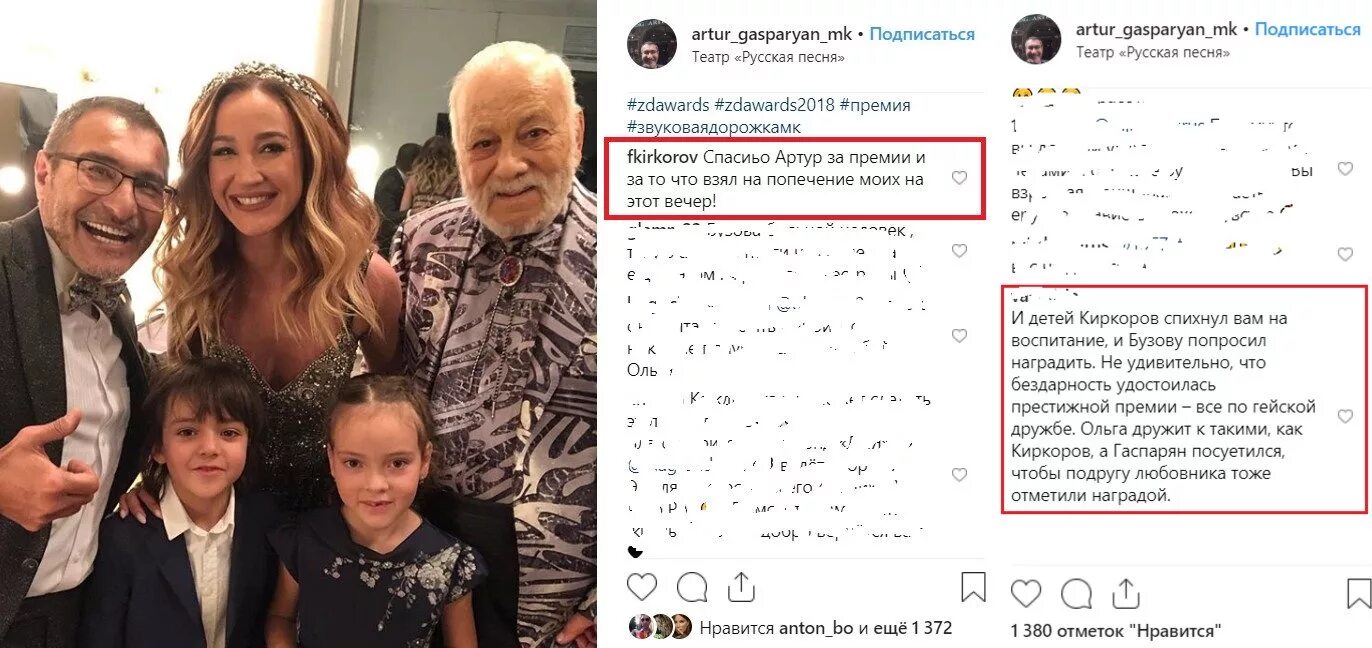Like the fkirkorov comment
Viewport: 1372px width, 648px height.
click(x=959, y=178)
